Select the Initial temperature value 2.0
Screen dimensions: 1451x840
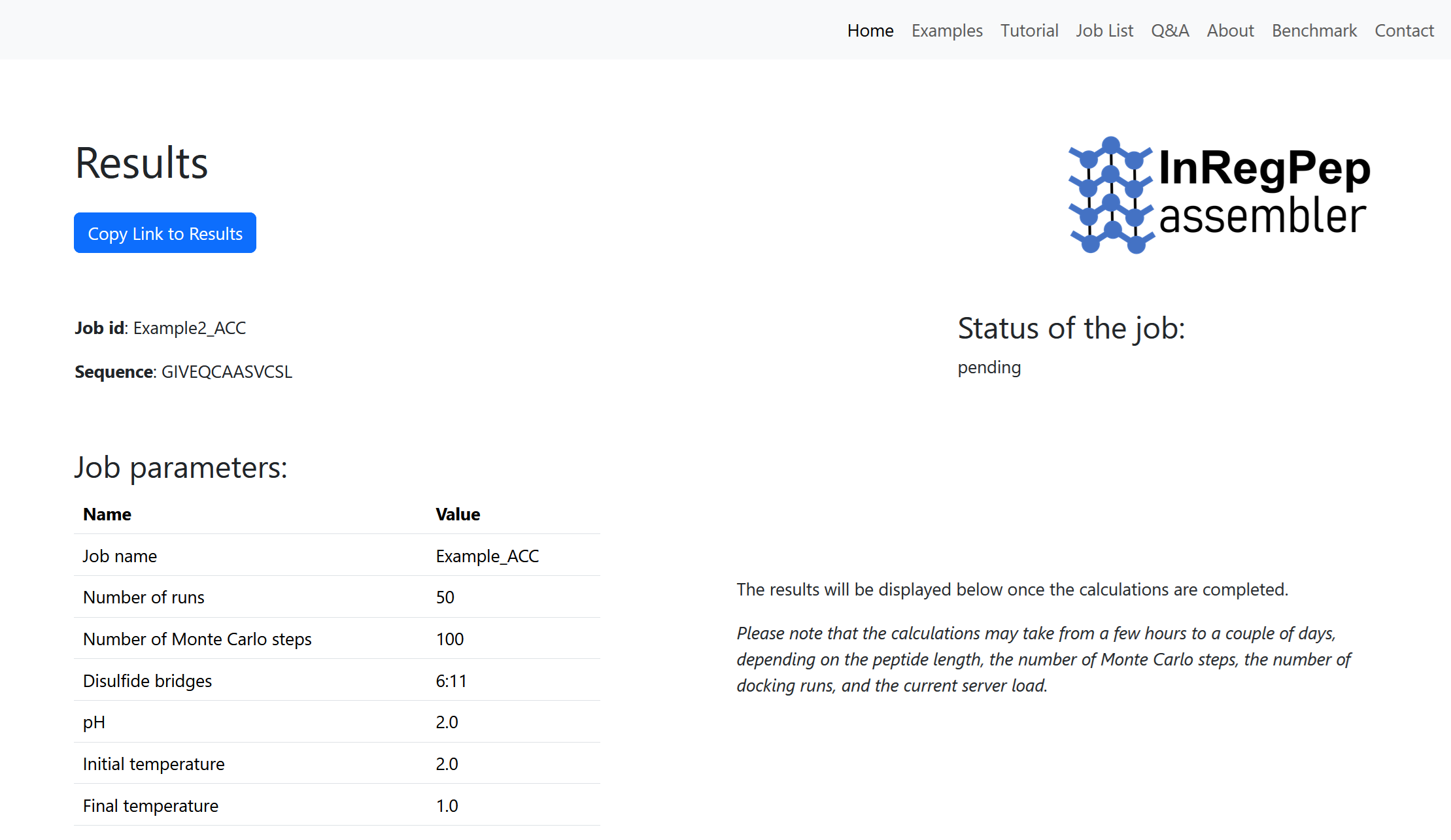447,764
